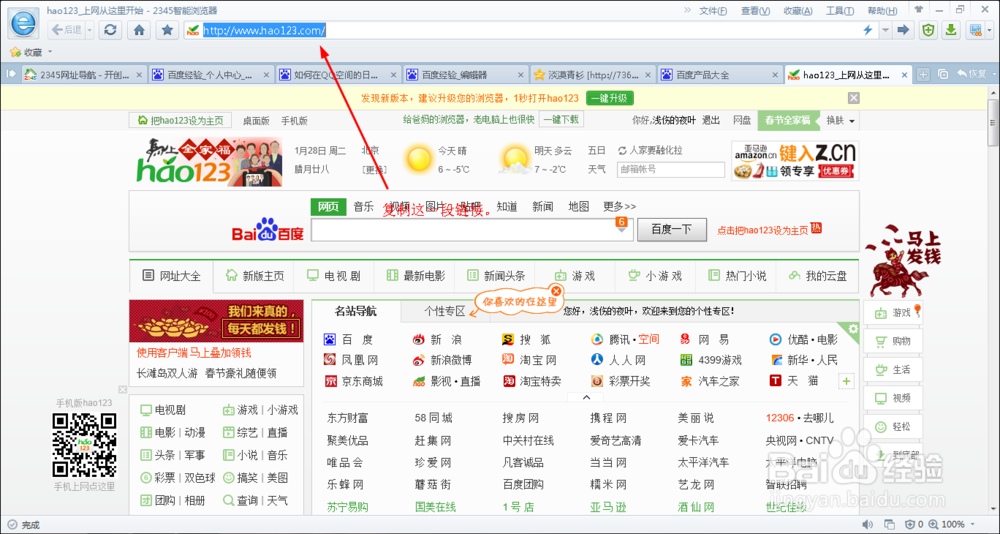Click the settings gear in 名站导航 corner
1000x534 pixels.
click(x=853, y=329)
